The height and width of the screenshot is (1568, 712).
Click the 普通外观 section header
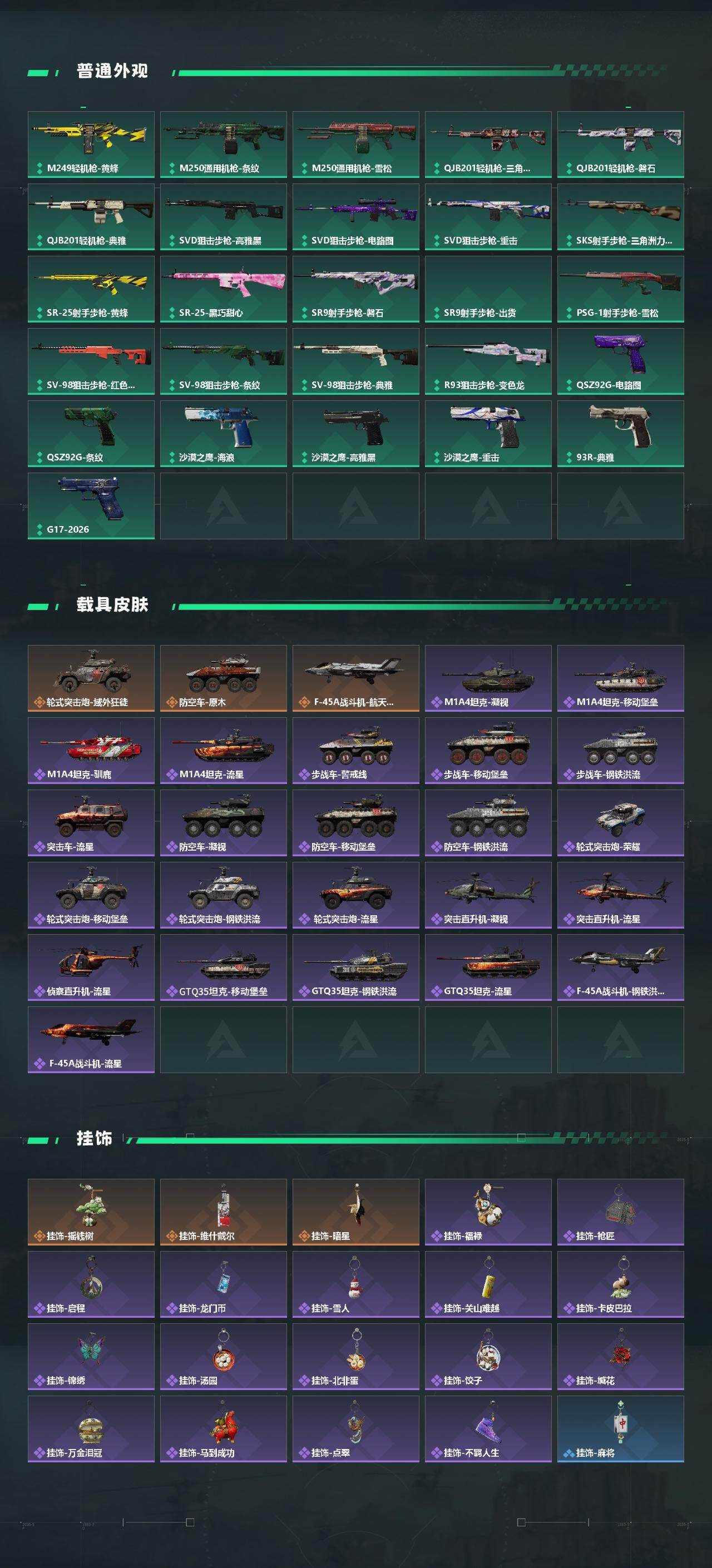112,71
